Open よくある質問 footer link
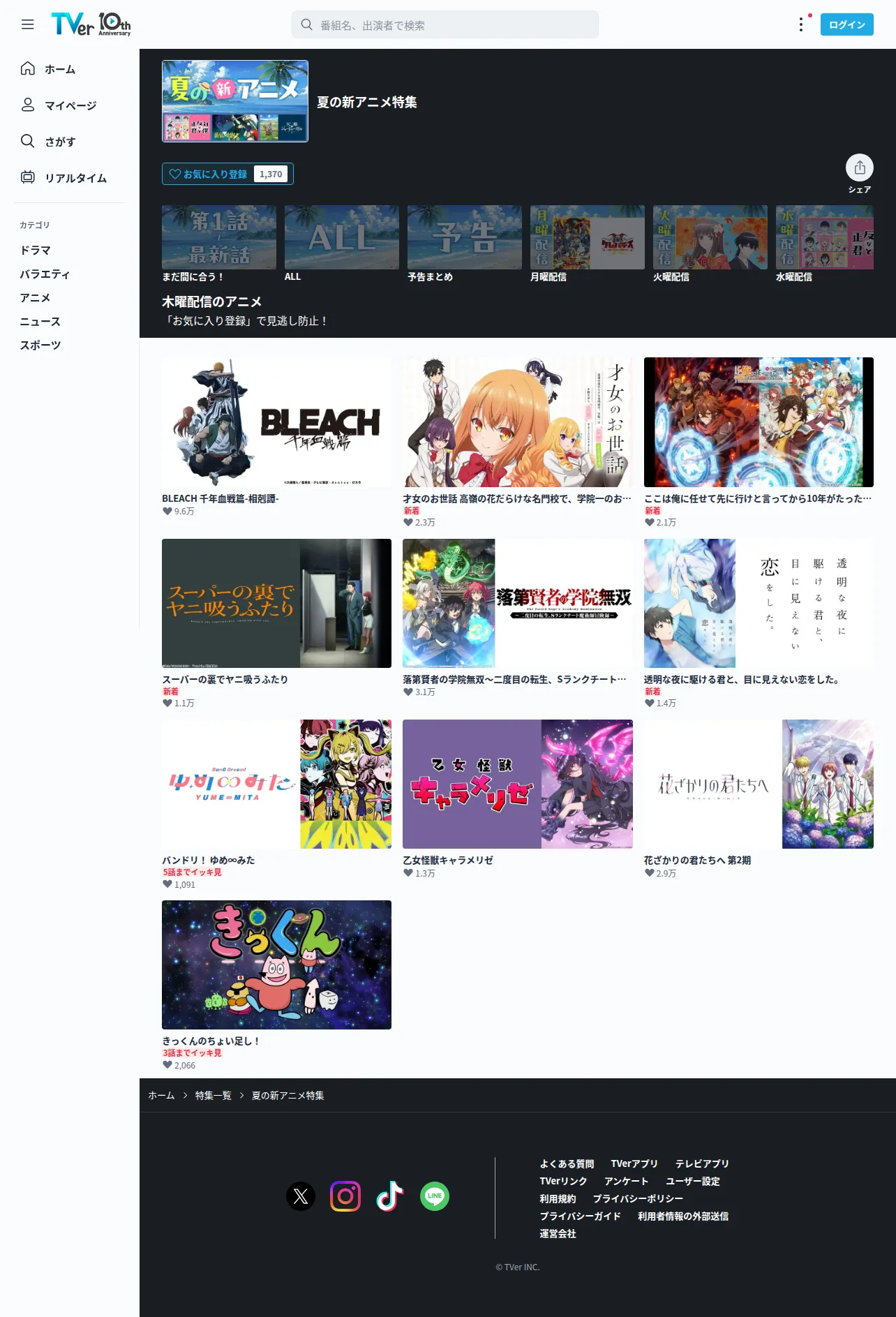 point(567,1163)
